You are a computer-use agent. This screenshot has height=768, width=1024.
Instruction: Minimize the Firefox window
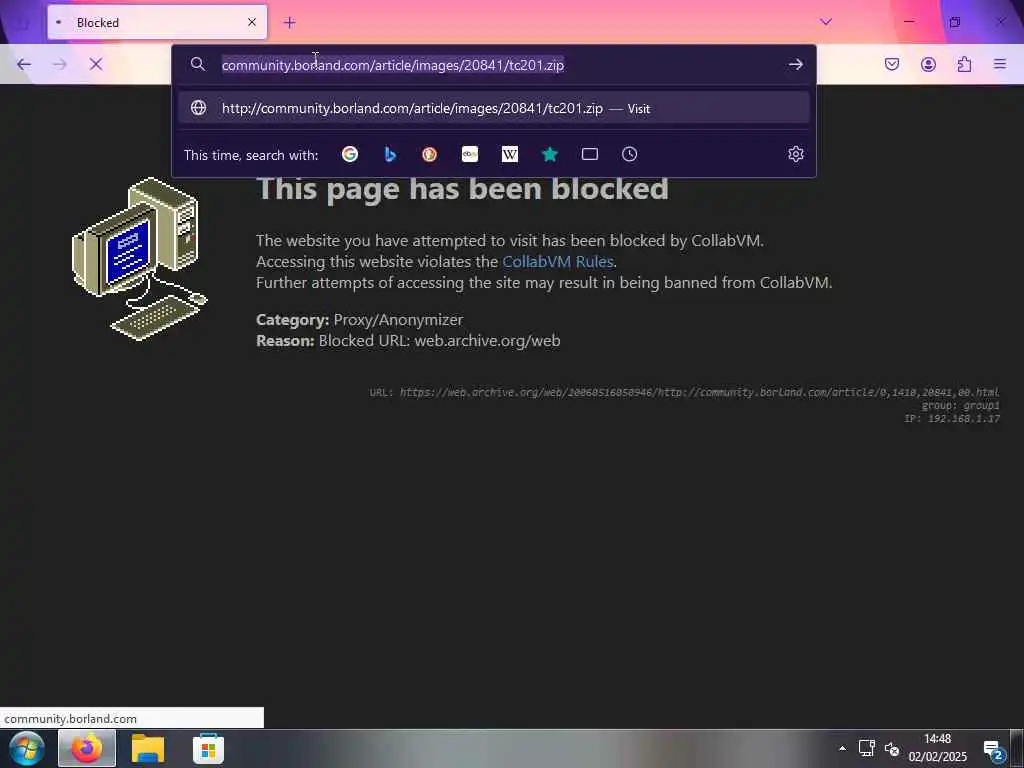[908, 22]
